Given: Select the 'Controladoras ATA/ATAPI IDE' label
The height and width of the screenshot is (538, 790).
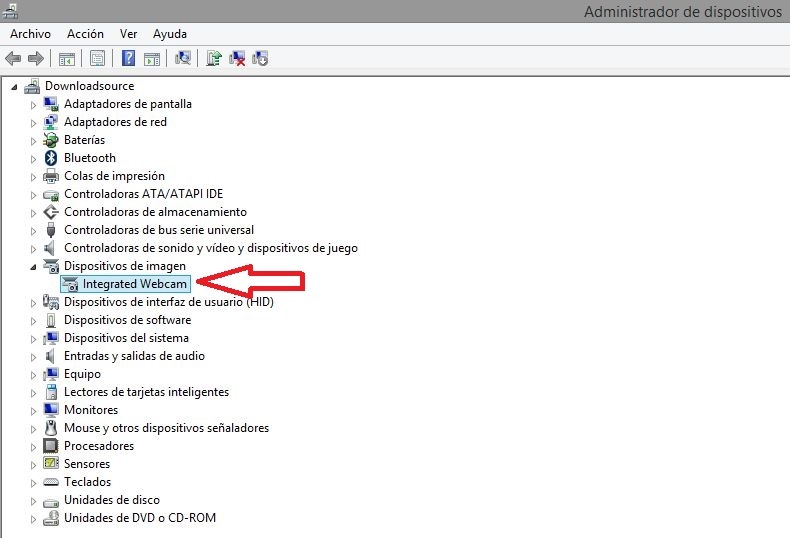Looking at the screenshot, I should tap(144, 194).
